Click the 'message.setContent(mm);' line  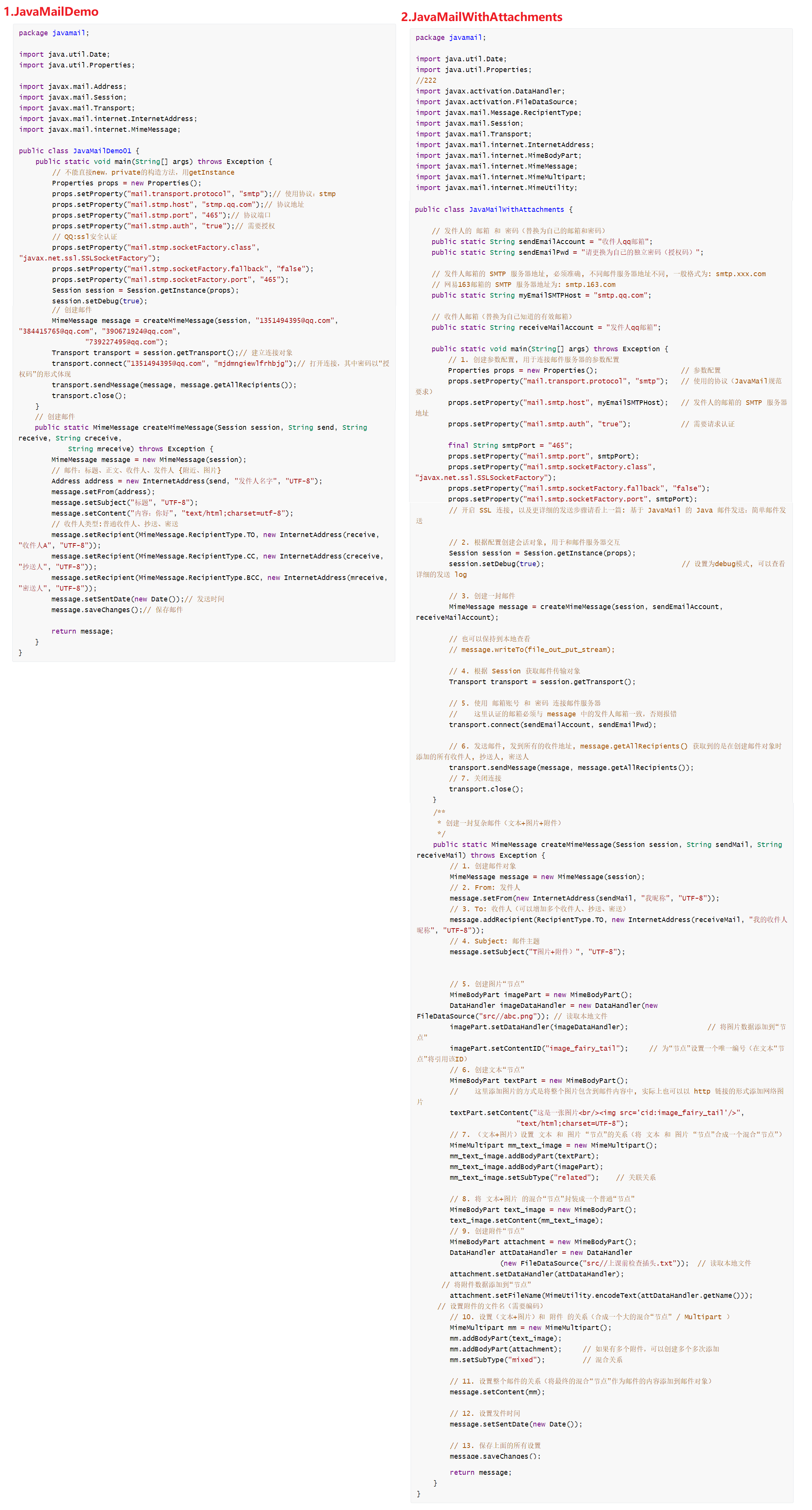tap(496, 1392)
